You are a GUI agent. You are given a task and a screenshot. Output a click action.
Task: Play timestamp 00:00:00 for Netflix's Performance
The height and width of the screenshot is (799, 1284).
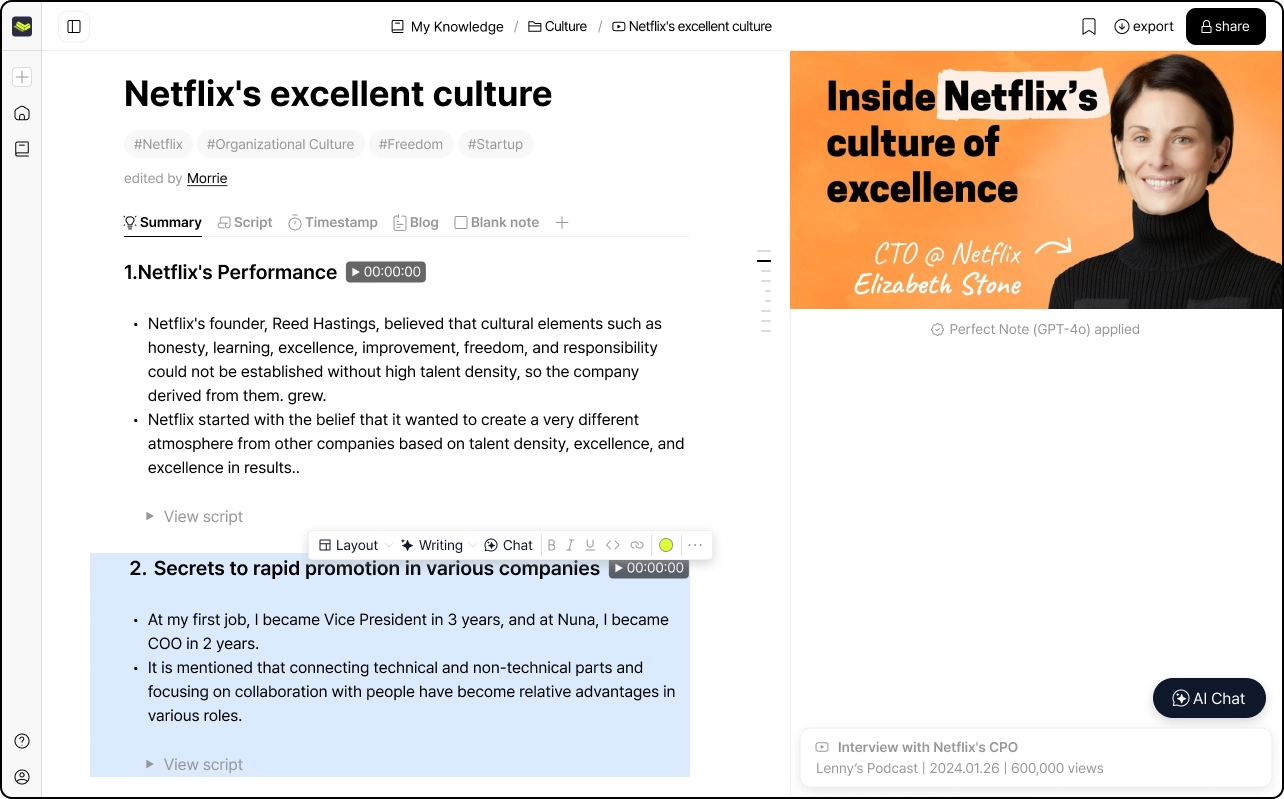point(386,272)
